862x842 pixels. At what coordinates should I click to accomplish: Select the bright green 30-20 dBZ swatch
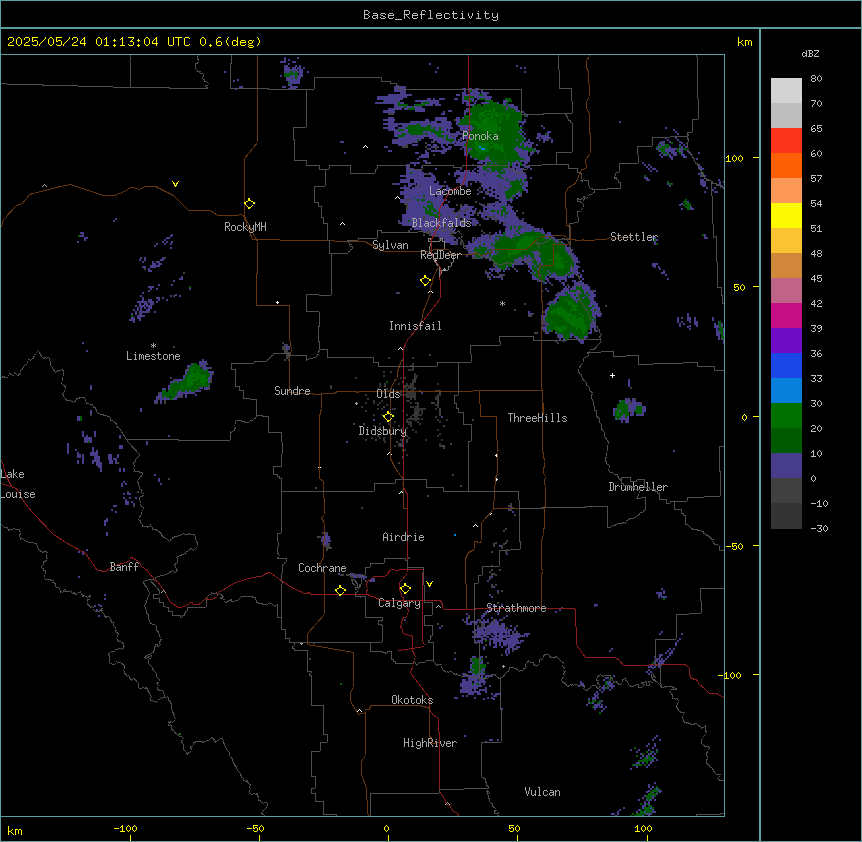(x=786, y=416)
